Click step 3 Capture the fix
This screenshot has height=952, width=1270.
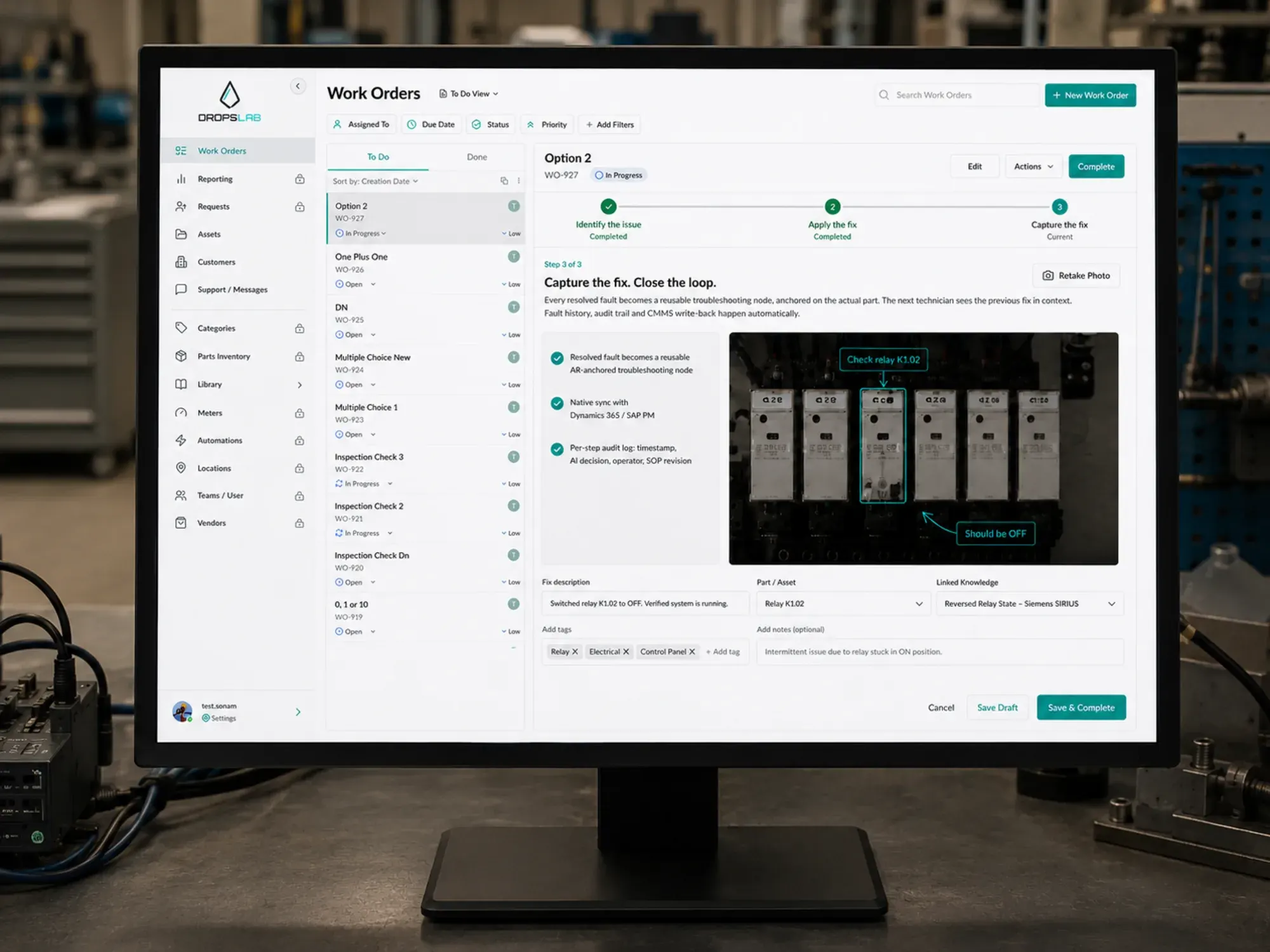click(1059, 221)
